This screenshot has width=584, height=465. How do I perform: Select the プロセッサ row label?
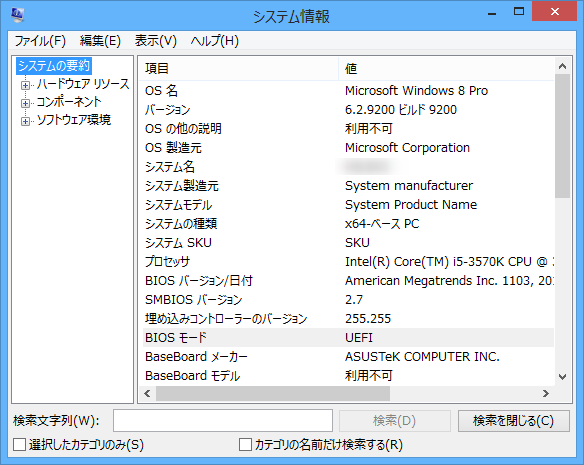click(x=167, y=262)
